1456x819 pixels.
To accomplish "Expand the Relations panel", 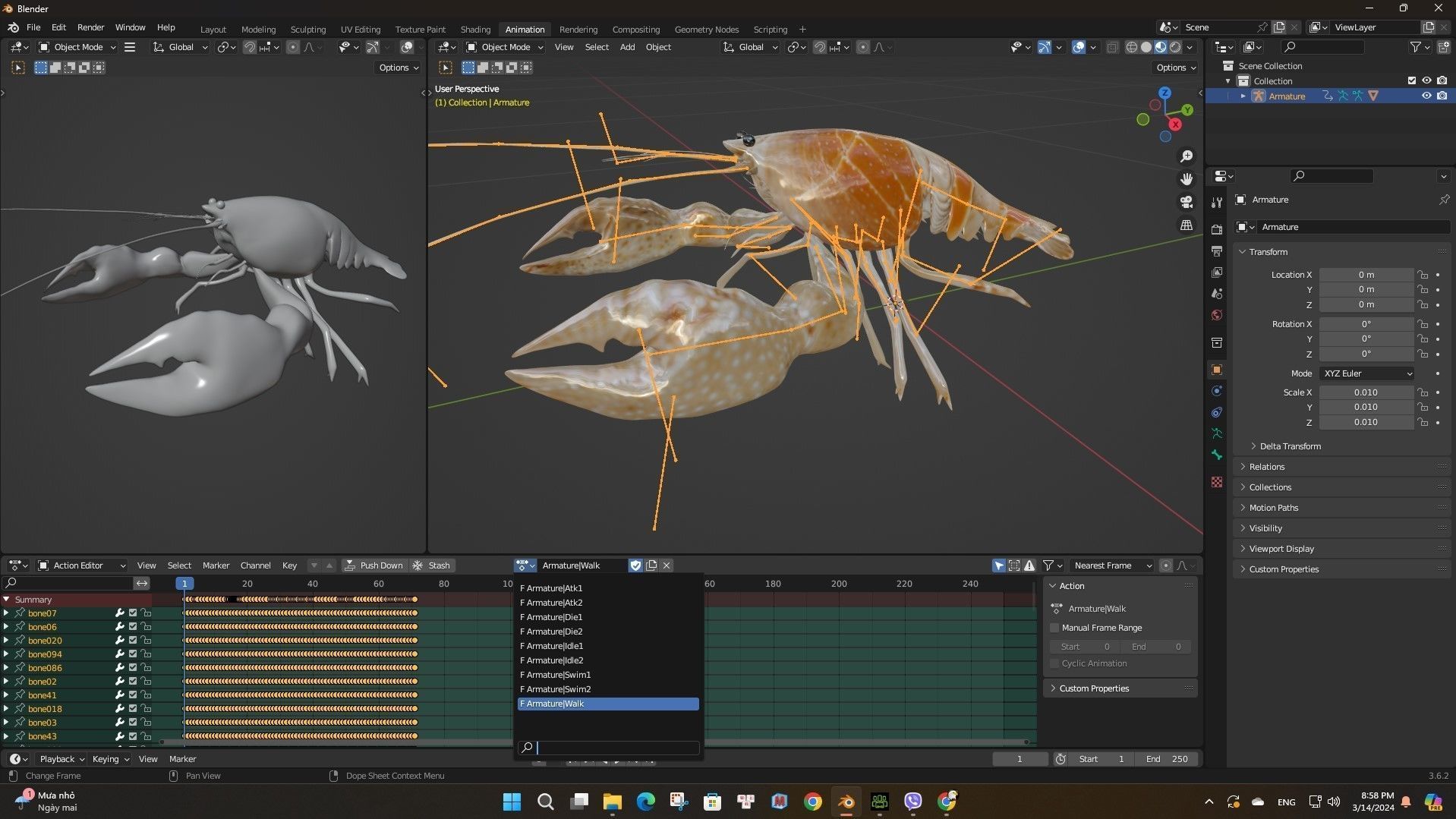I will pos(1267,467).
